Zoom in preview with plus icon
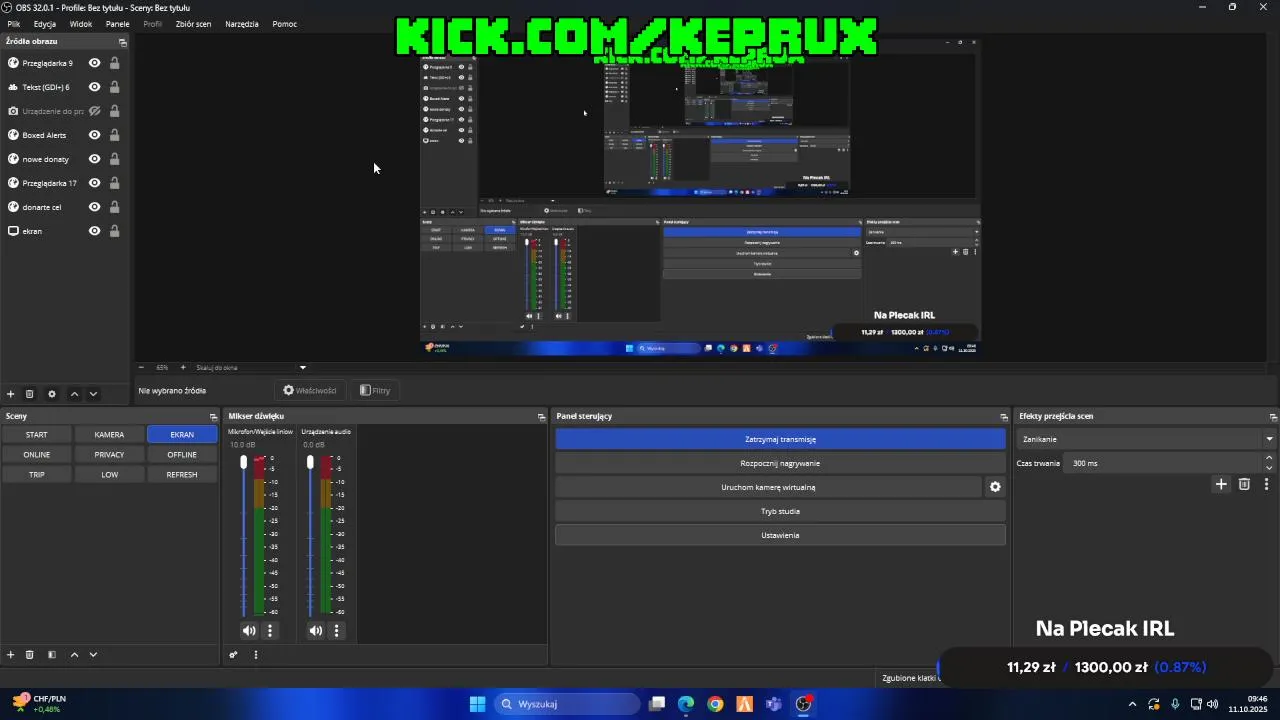The image size is (1280, 720). point(183,367)
